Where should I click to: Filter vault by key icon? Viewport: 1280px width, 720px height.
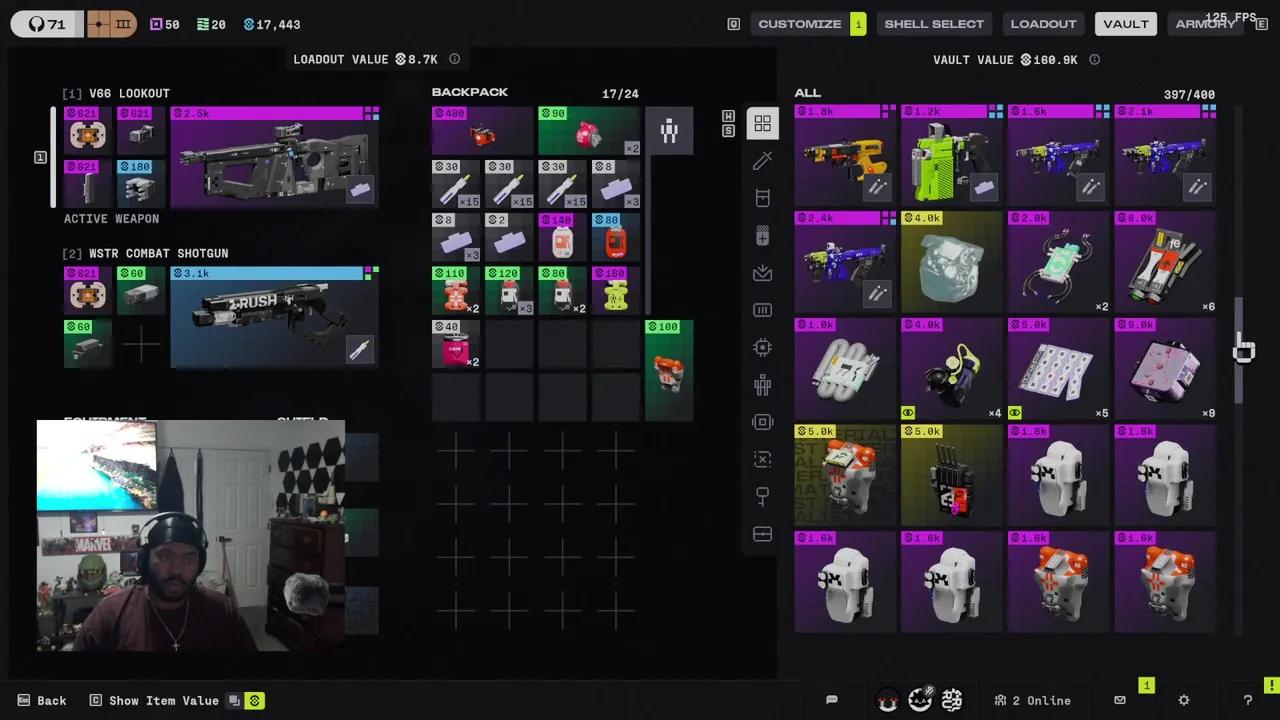click(762, 497)
